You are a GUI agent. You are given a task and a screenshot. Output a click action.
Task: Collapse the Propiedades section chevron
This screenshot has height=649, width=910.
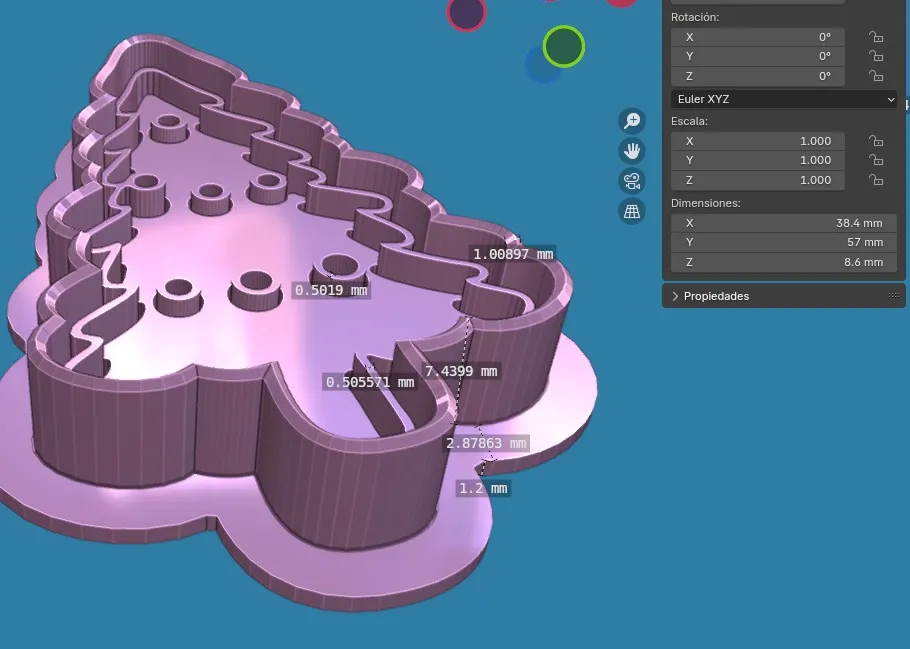[x=675, y=295]
